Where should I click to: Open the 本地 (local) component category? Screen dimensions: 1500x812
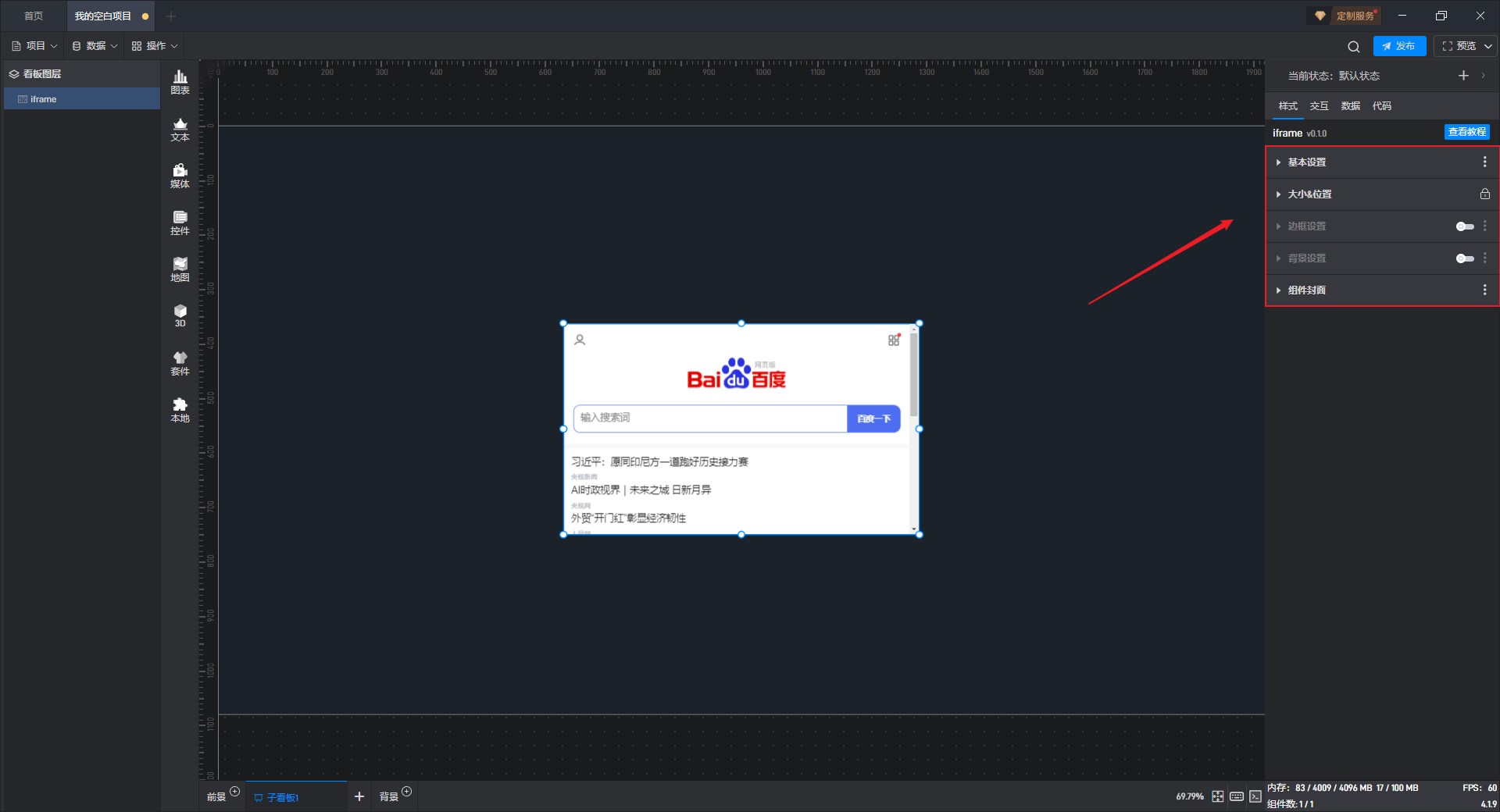click(x=180, y=410)
